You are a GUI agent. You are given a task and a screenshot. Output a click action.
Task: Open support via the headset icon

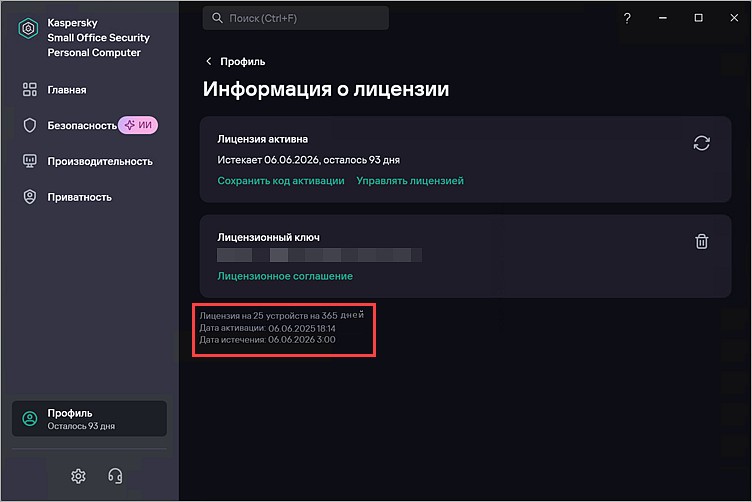tap(115, 476)
